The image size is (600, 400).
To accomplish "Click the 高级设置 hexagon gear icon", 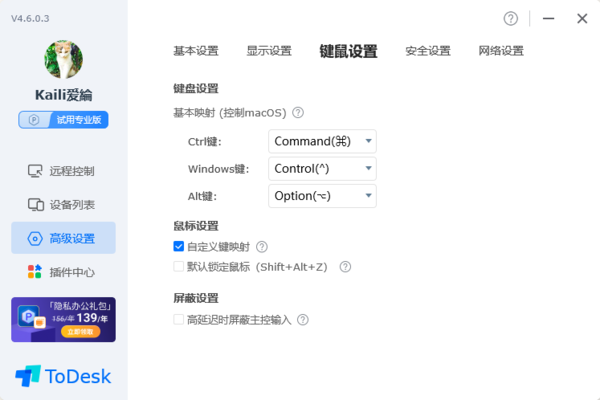I will tap(35, 239).
